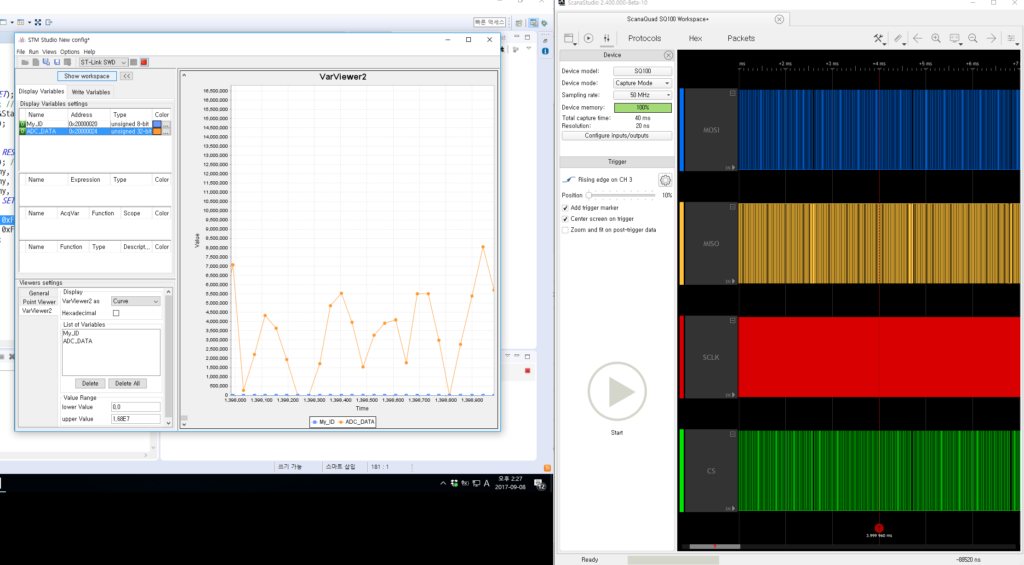This screenshot has width=1024, height=565.
Task: Expand the VarViewer2 as Curve dropdown
Action: click(135, 301)
